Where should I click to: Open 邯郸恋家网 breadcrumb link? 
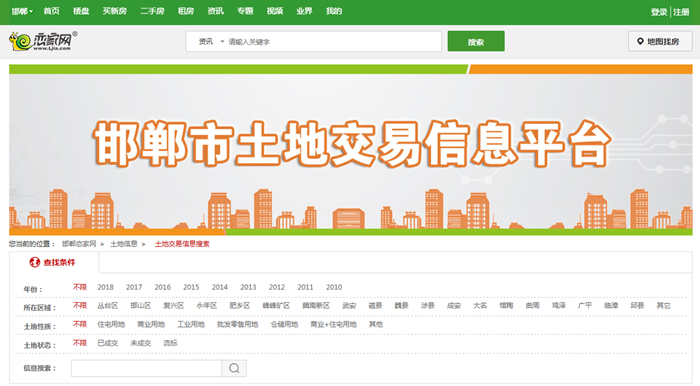click(x=79, y=244)
